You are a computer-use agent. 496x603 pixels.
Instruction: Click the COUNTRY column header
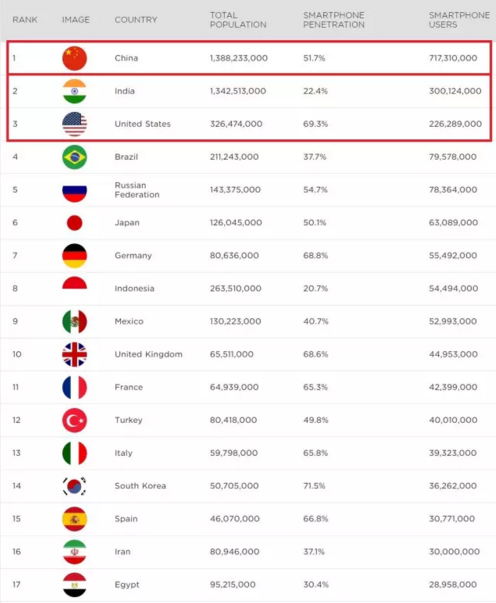(136, 20)
